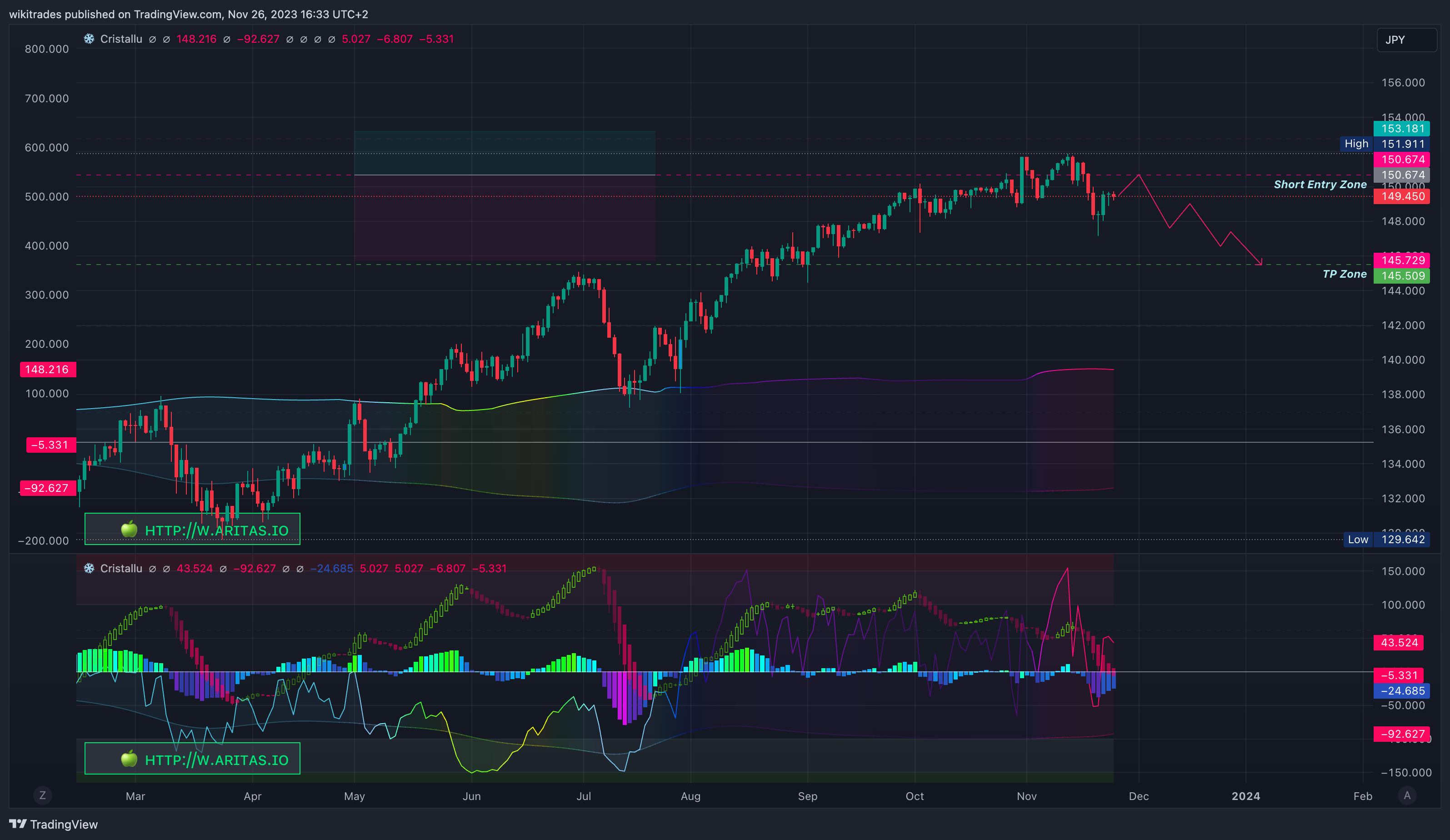This screenshot has width=1450, height=840.
Task: Click the Cristallu indicator name in lower pane
Action: point(121,569)
